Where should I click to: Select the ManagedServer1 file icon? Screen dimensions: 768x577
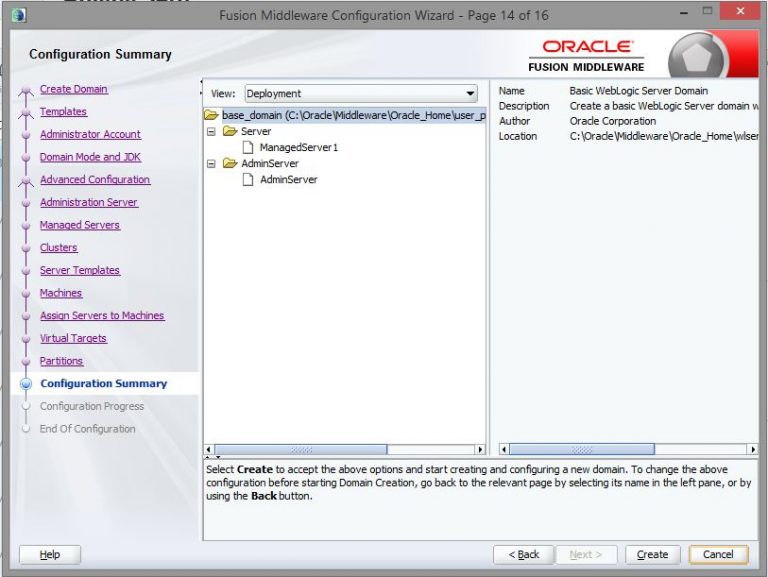pos(249,147)
